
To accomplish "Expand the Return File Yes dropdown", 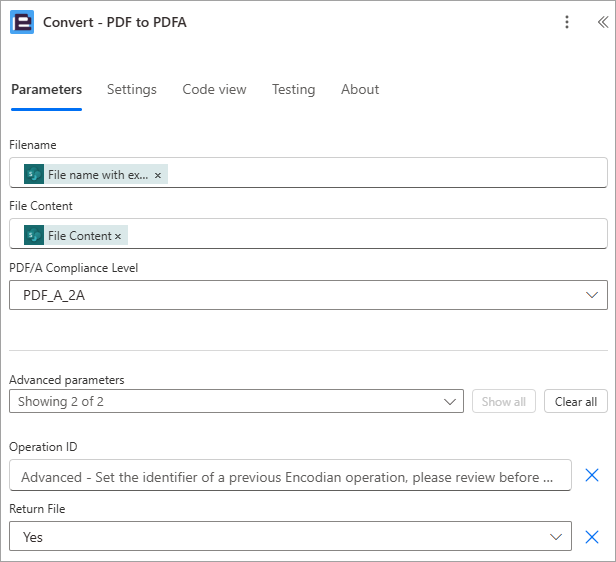I will (290, 536).
